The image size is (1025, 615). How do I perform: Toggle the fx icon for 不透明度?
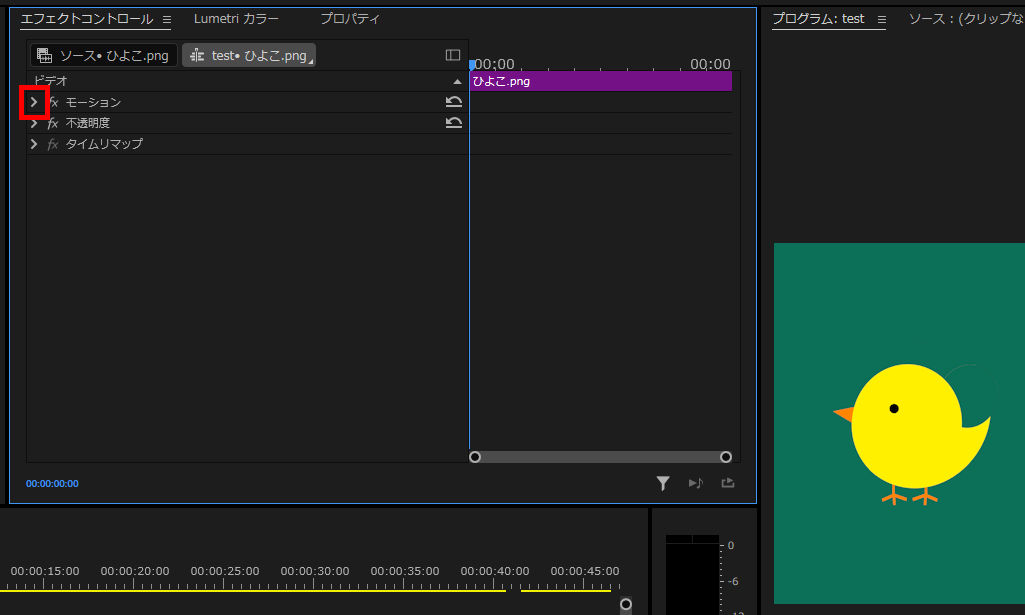(53, 123)
